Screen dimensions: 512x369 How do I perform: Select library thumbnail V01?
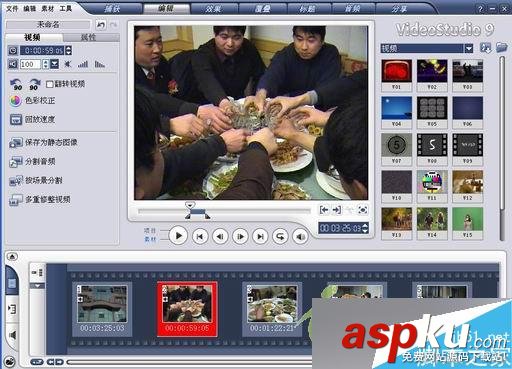[396, 75]
